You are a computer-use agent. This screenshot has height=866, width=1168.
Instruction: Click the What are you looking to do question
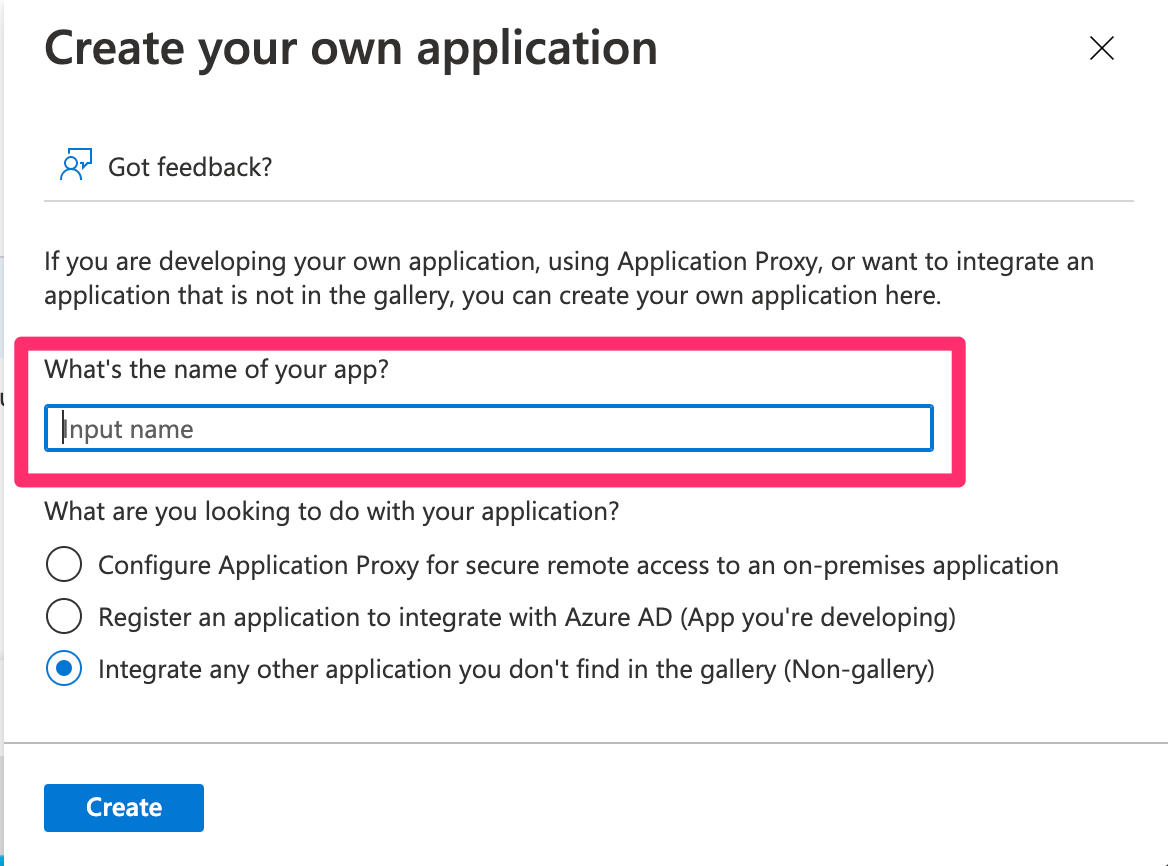tap(331, 512)
